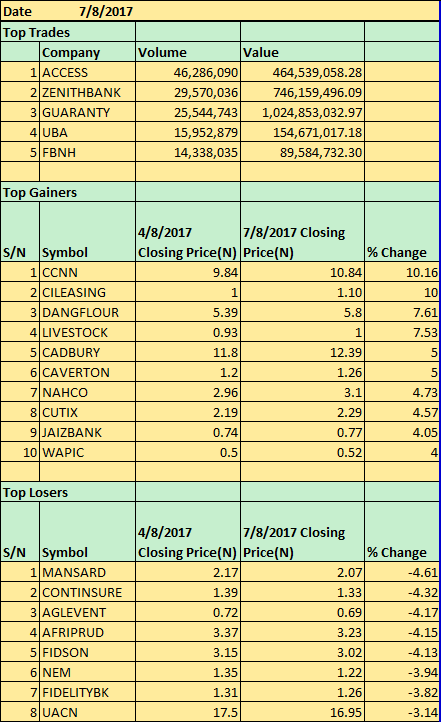Select the NAHCO symbol cell
Image resolution: width=442 pixels, height=723 pixels.
[x=88, y=392]
